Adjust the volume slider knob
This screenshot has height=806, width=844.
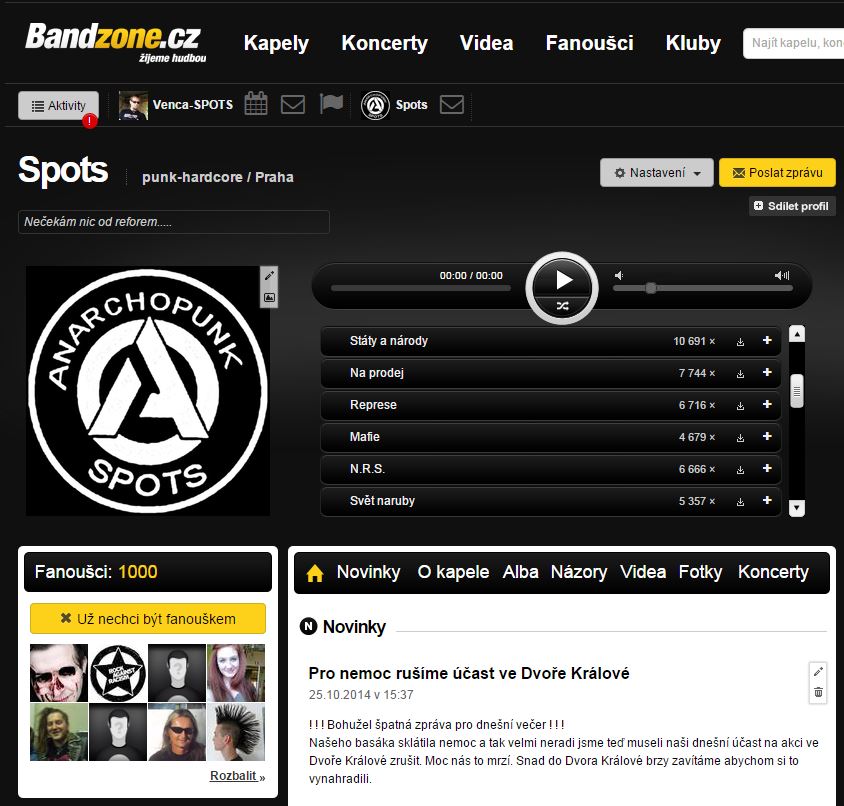[651, 288]
